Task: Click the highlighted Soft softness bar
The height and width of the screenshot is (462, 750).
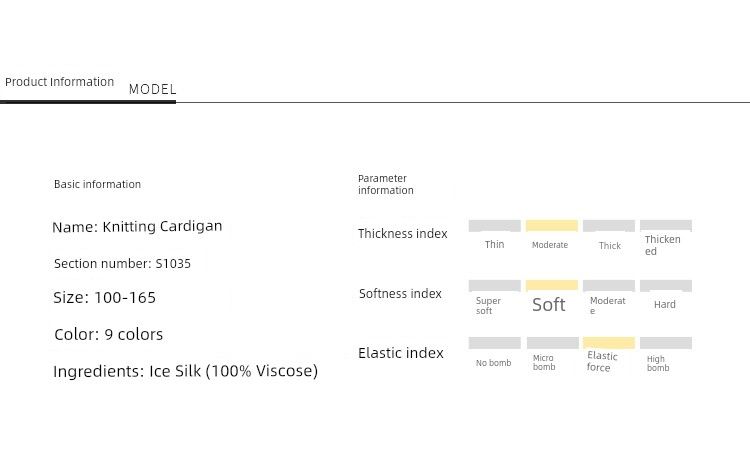Action: pos(552,286)
